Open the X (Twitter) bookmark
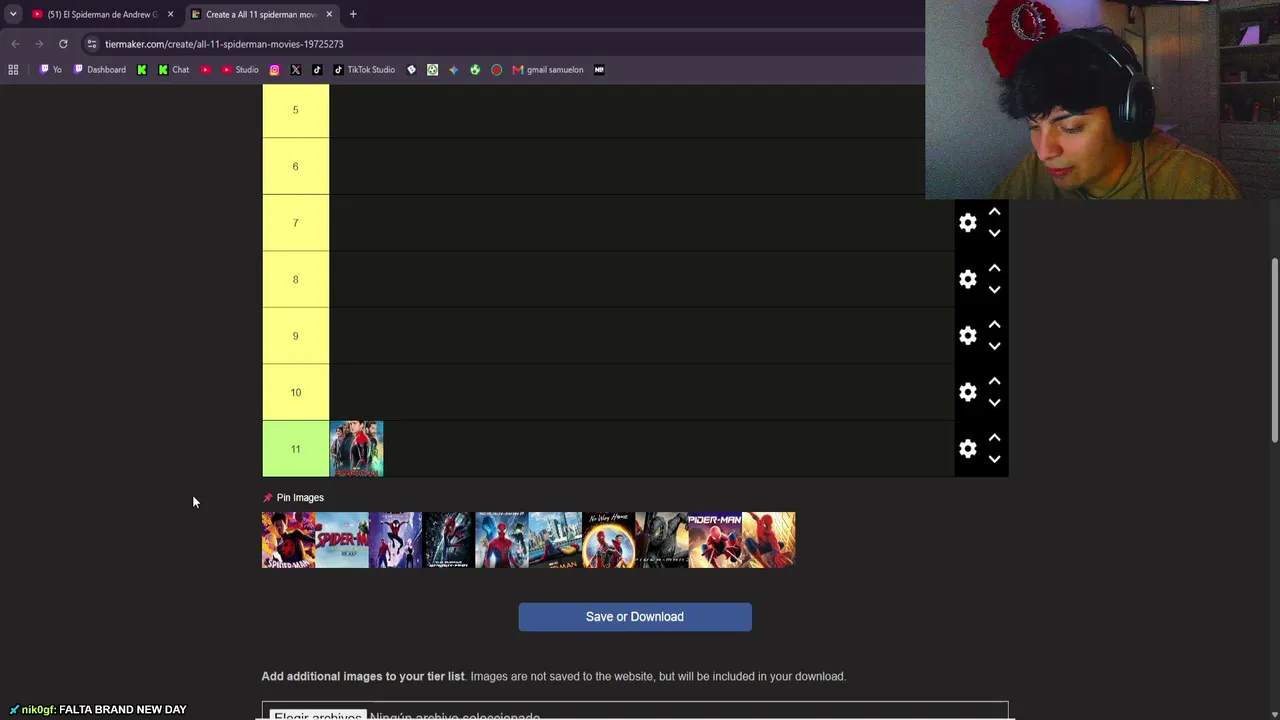Image resolution: width=1280 pixels, height=720 pixels. (296, 70)
